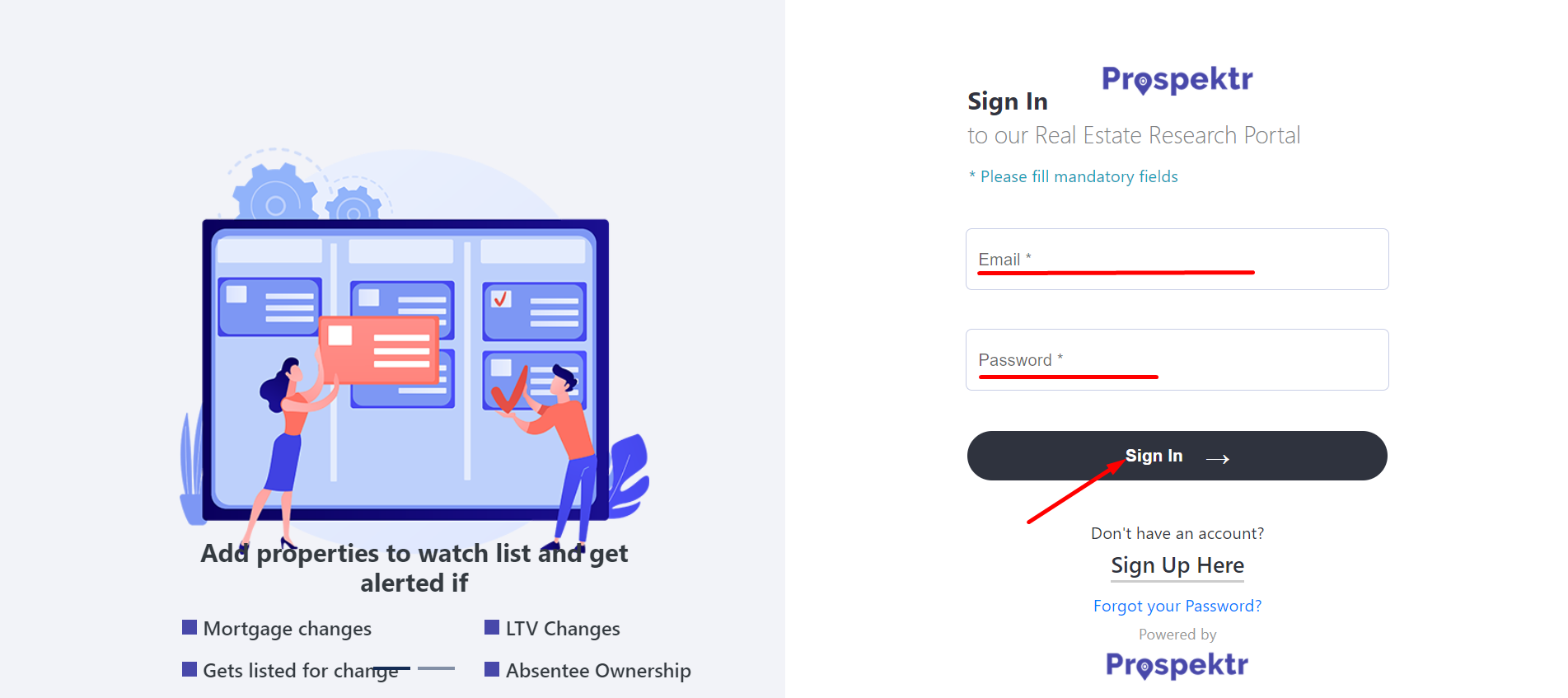The width and height of the screenshot is (1568, 698).
Task: Click the Prospektr logo at top
Action: click(1177, 80)
